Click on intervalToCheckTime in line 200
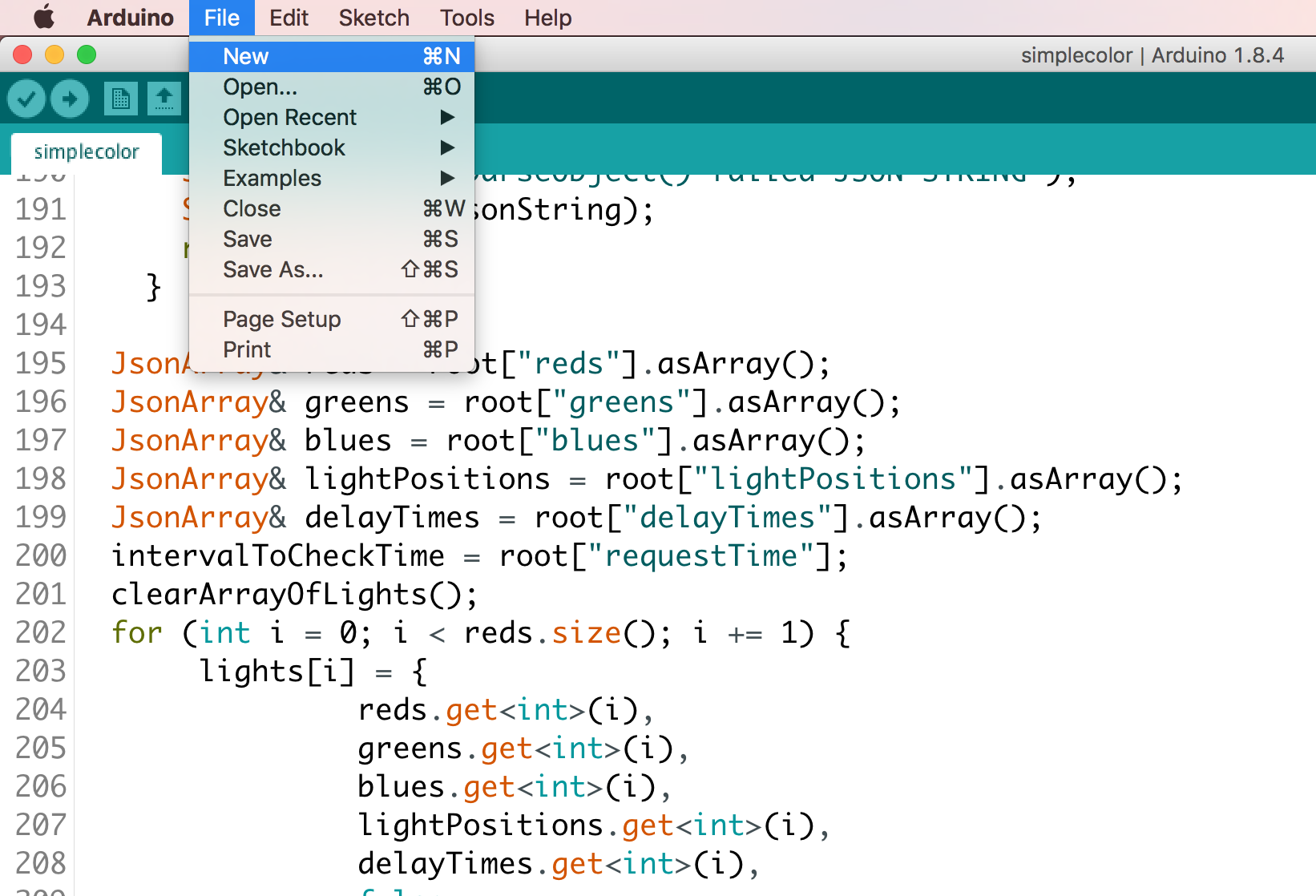 point(278,555)
